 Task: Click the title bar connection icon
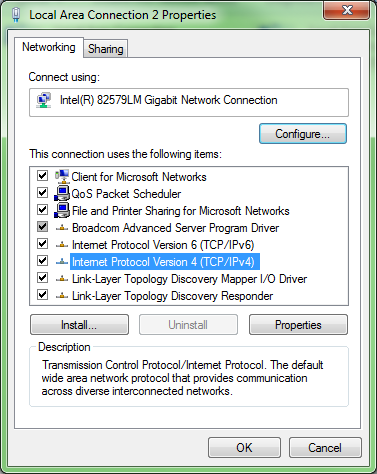16,15
